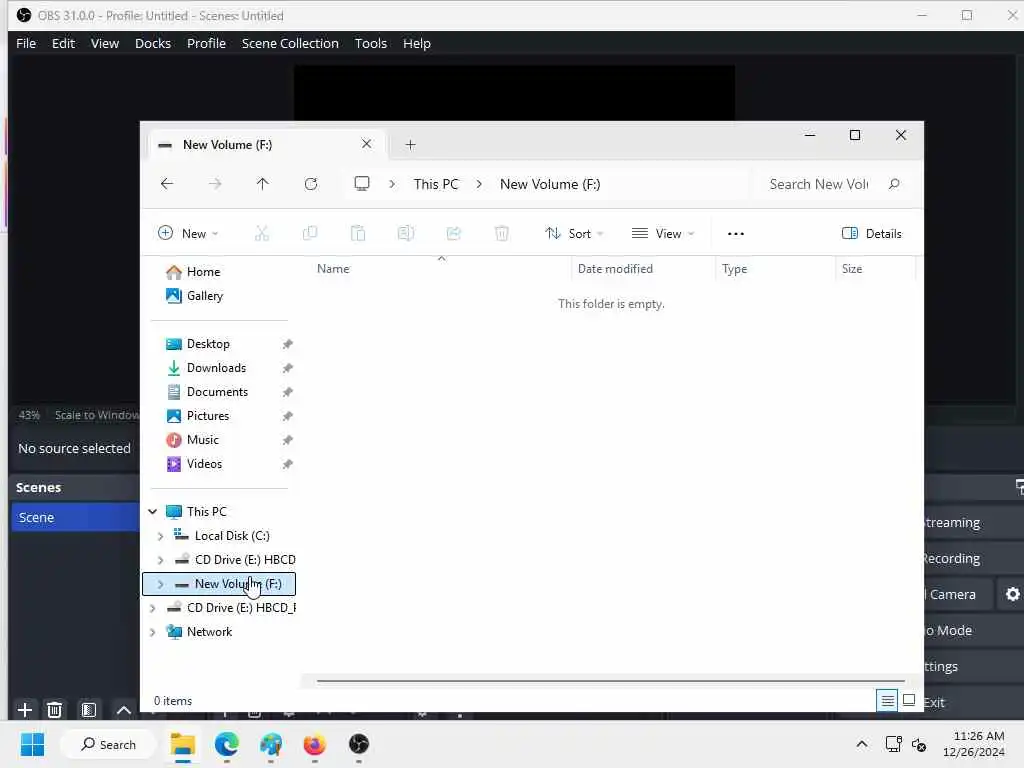Launch Microsoft Edge from taskbar
This screenshot has width=1024, height=768.
click(x=227, y=744)
